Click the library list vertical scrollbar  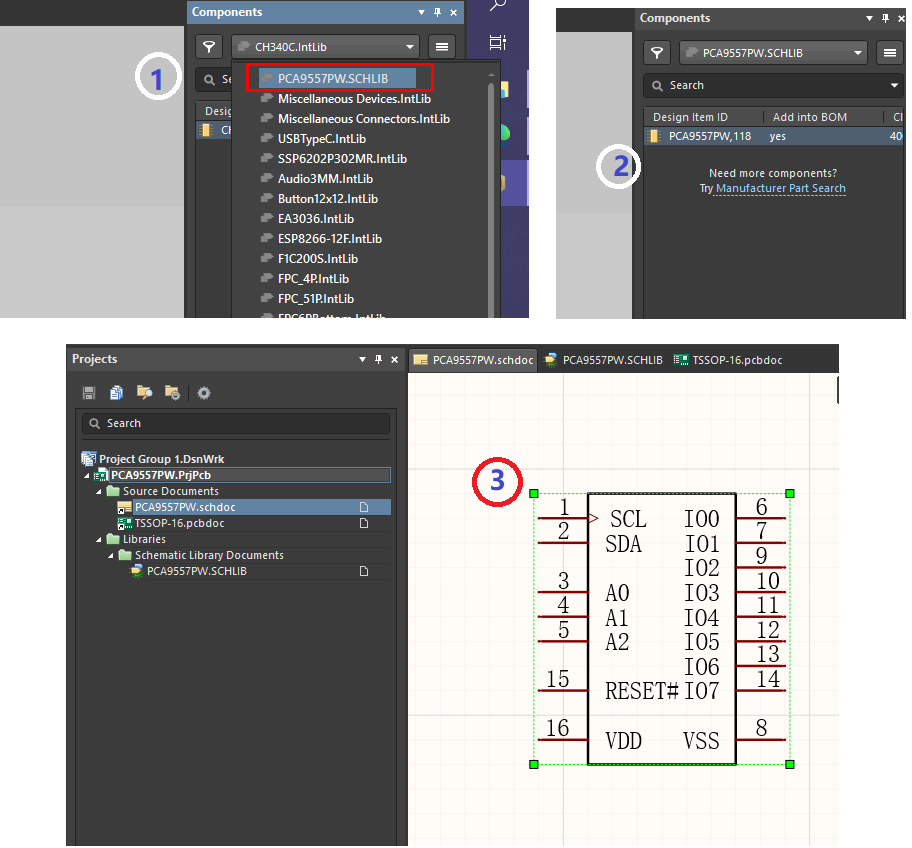(x=491, y=198)
